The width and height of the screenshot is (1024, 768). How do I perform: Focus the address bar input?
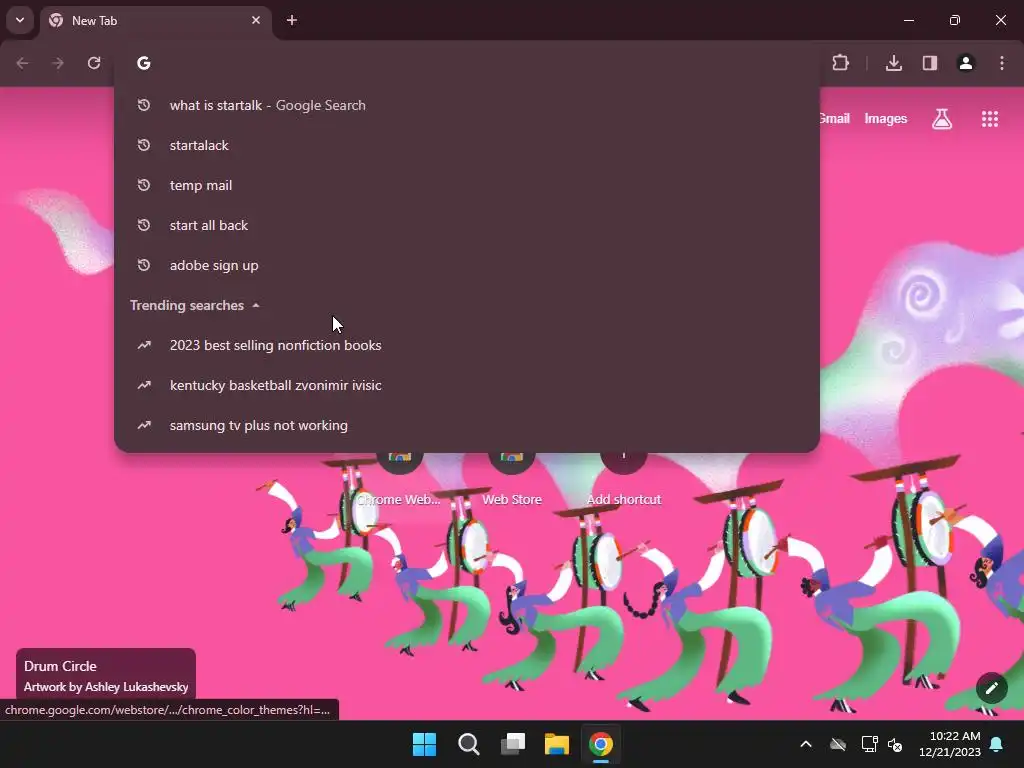click(467, 63)
